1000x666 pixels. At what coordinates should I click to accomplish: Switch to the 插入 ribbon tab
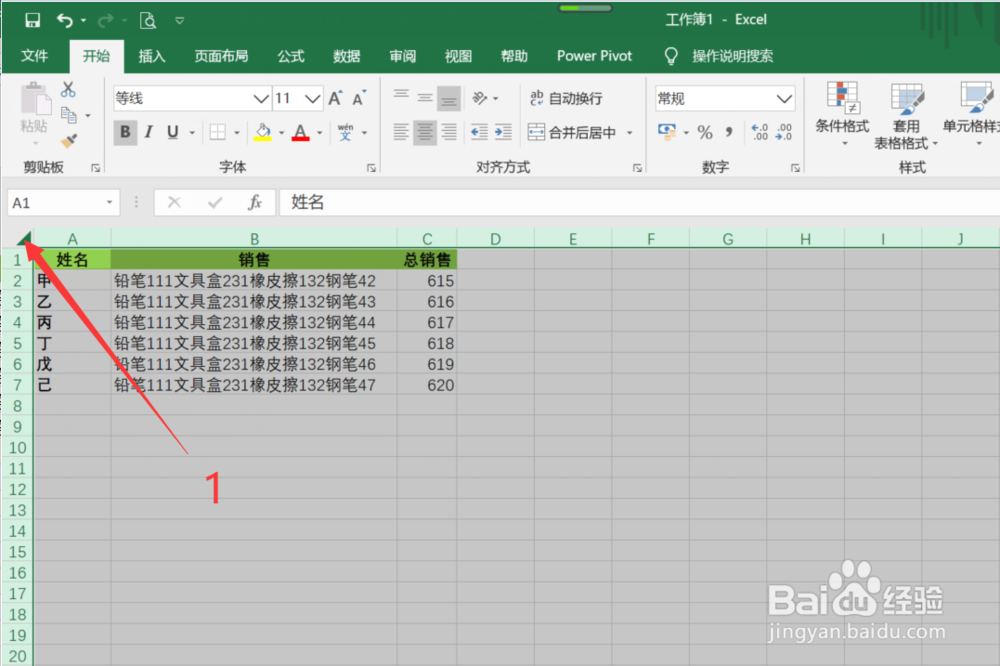[x=152, y=57]
